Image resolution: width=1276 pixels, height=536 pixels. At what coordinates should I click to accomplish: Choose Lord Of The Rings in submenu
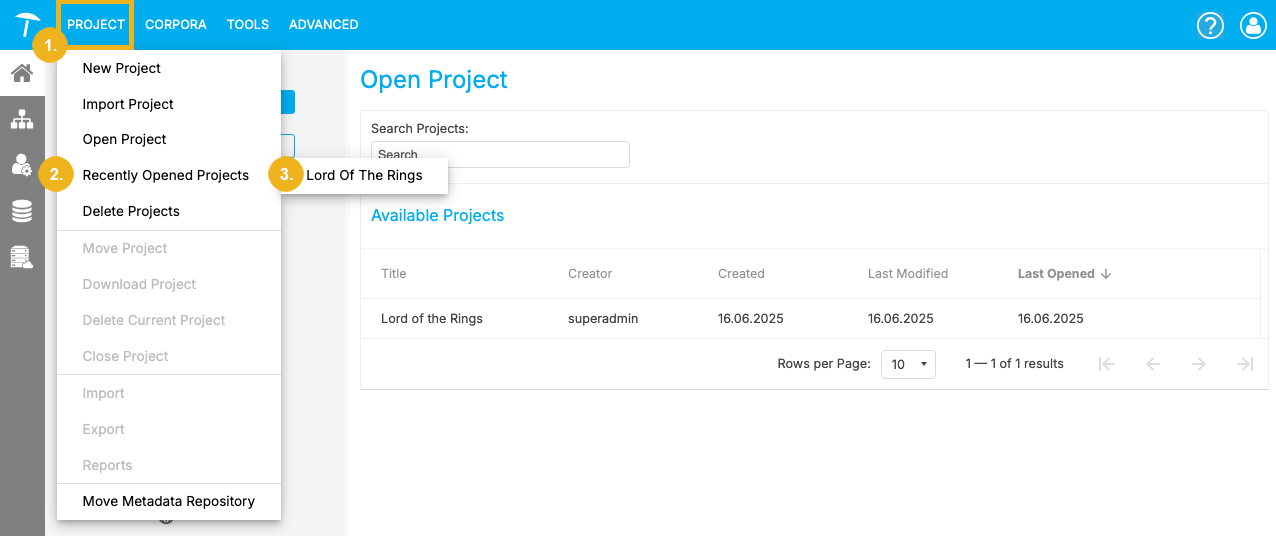click(364, 175)
